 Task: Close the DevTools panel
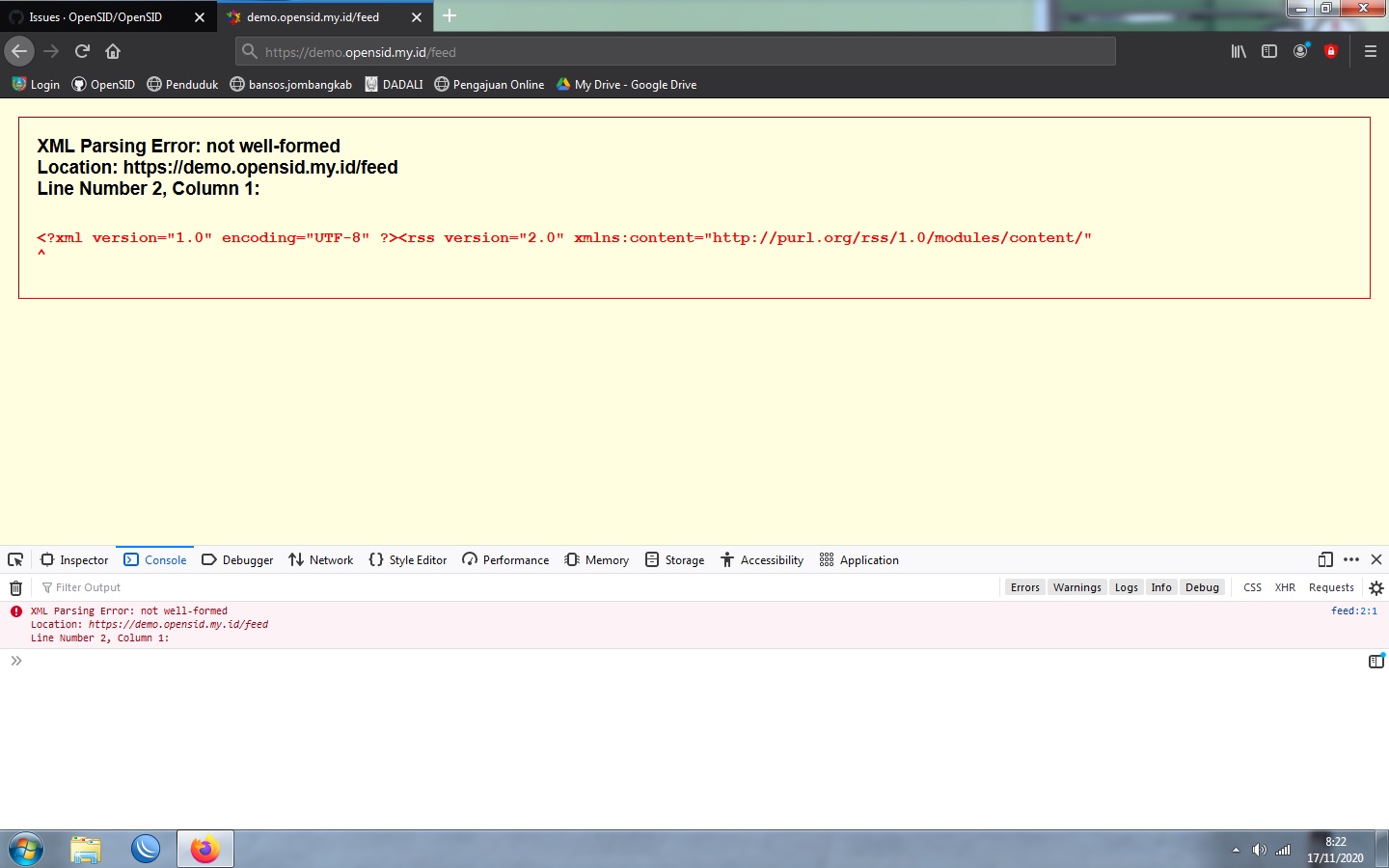coord(1376,559)
